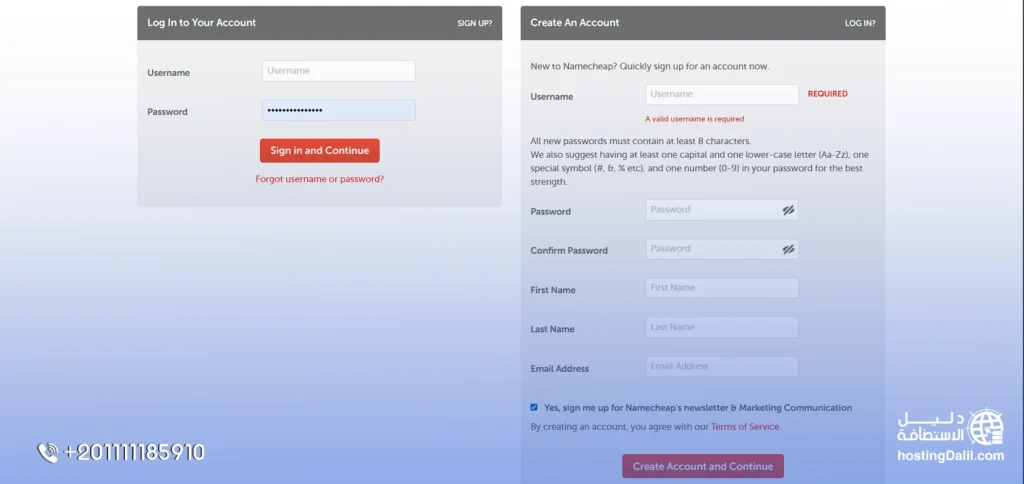Viewport: 1024px width, 484px height.
Task: Focus the First Name input field
Action: [721, 288]
